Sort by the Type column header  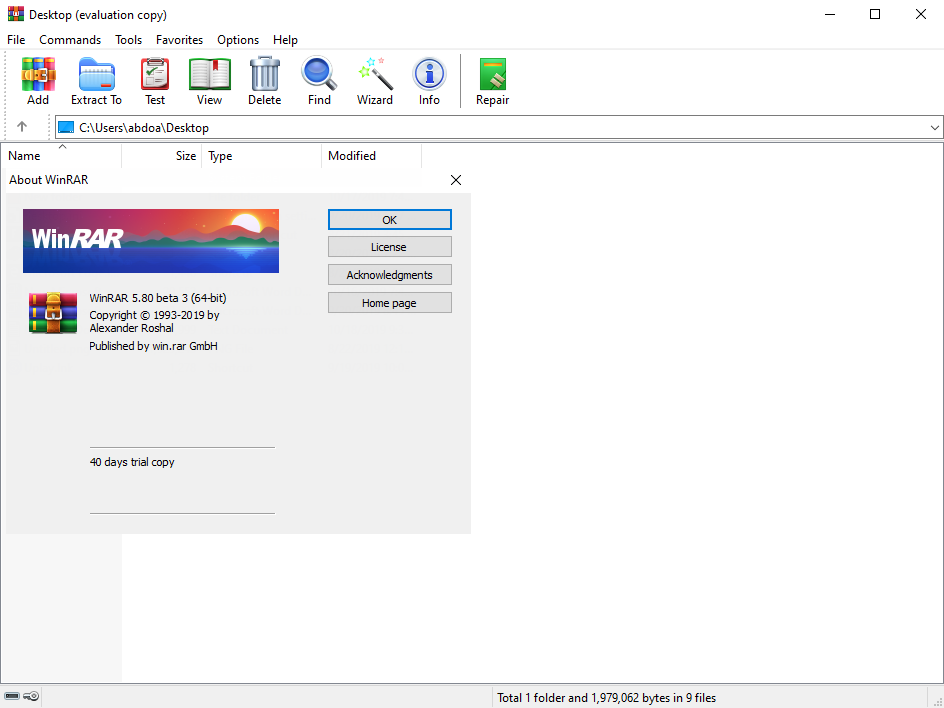click(261, 156)
